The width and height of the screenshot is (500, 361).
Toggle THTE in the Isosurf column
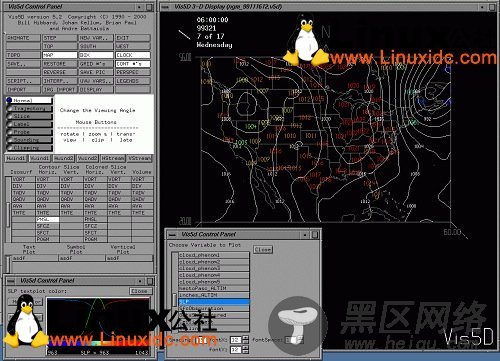tap(23, 213)
